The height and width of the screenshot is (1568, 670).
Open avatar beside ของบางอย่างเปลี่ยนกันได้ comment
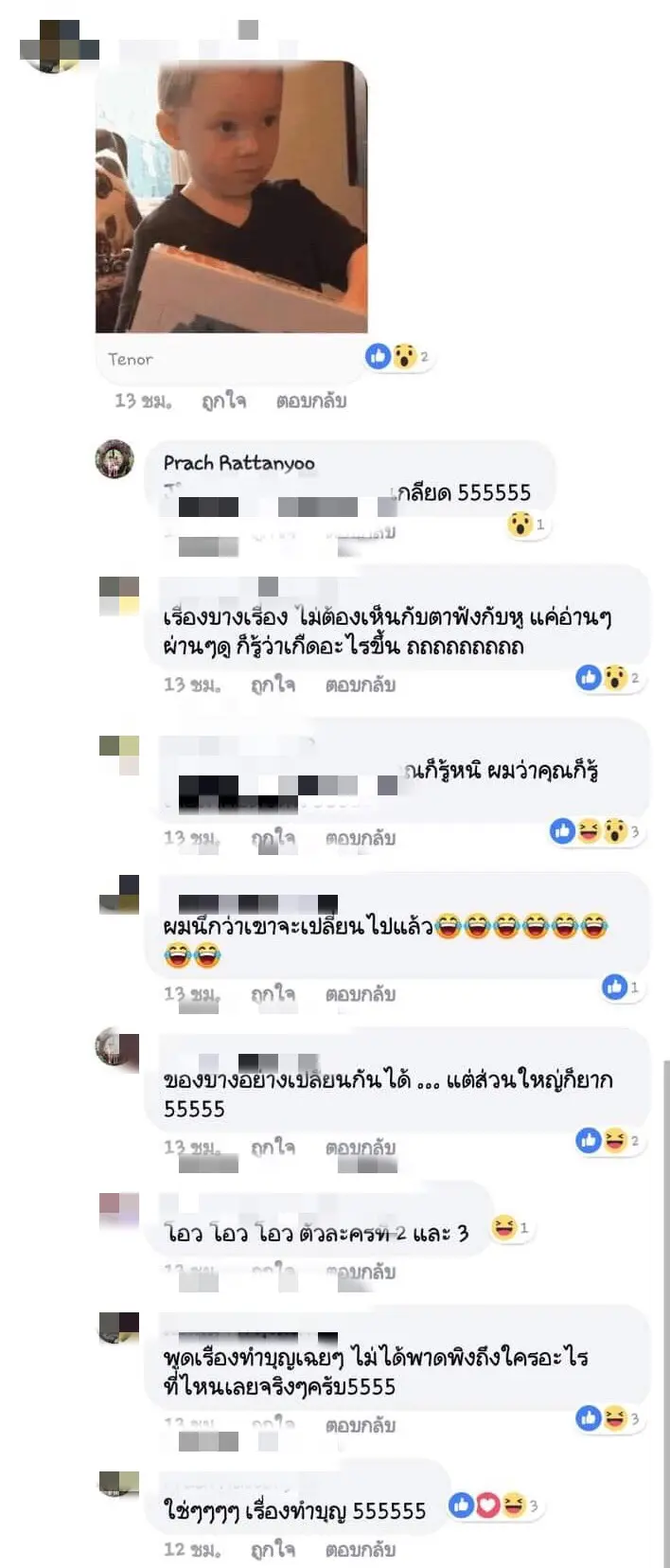pyautogui.click(x=117, y=1047)
